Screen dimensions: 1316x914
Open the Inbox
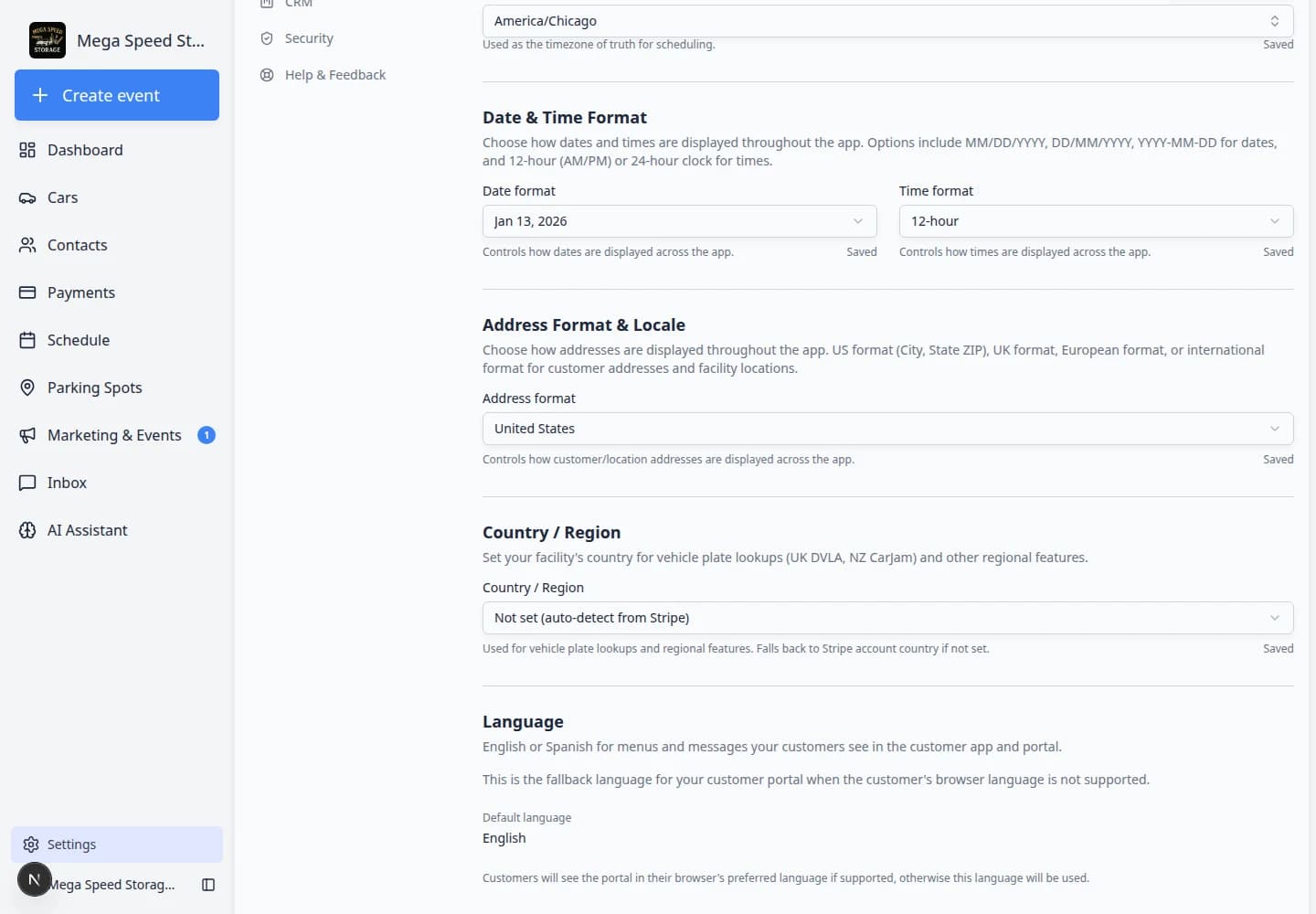tap(117, 483)
